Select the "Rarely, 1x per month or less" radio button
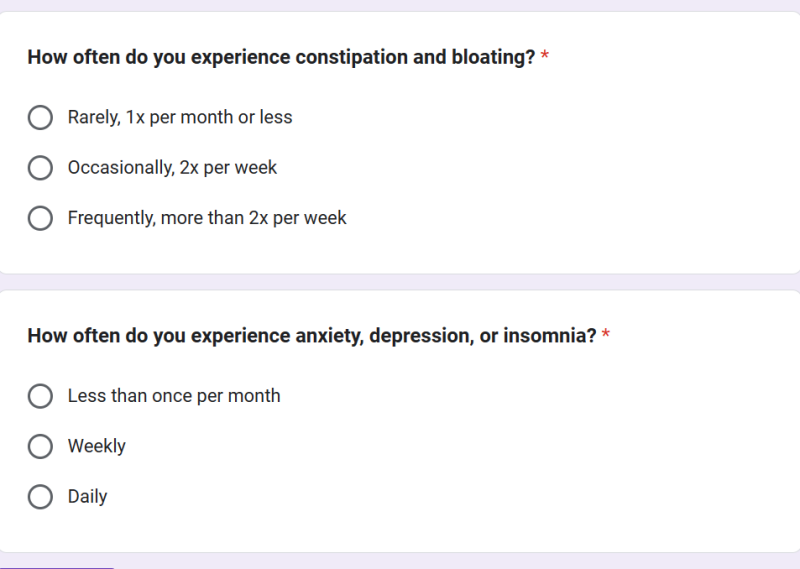This screenshot has width=800, height=569. click(x=40, y=118)
